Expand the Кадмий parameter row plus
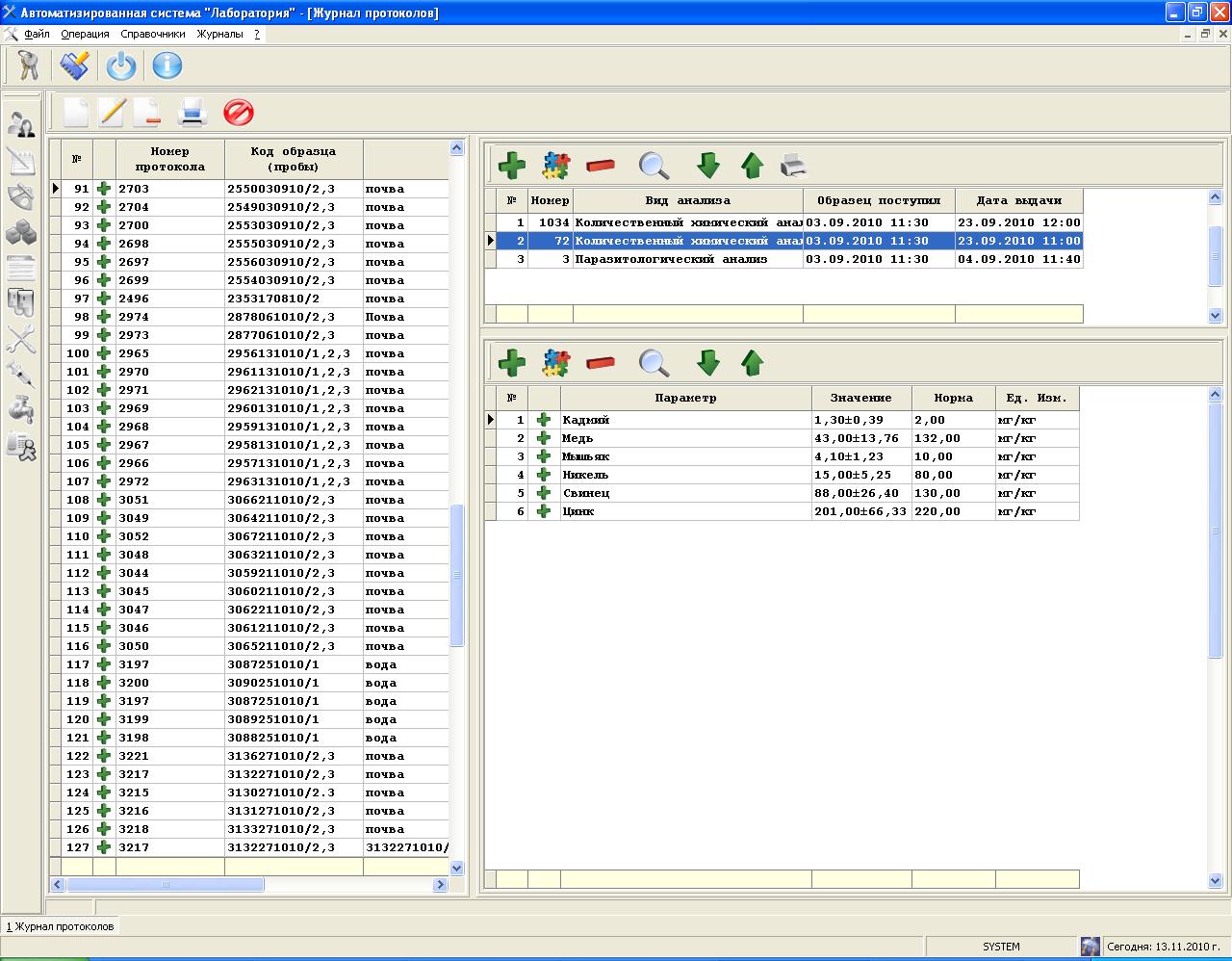The image size is (1232, 961). click(x=544, y=420)
